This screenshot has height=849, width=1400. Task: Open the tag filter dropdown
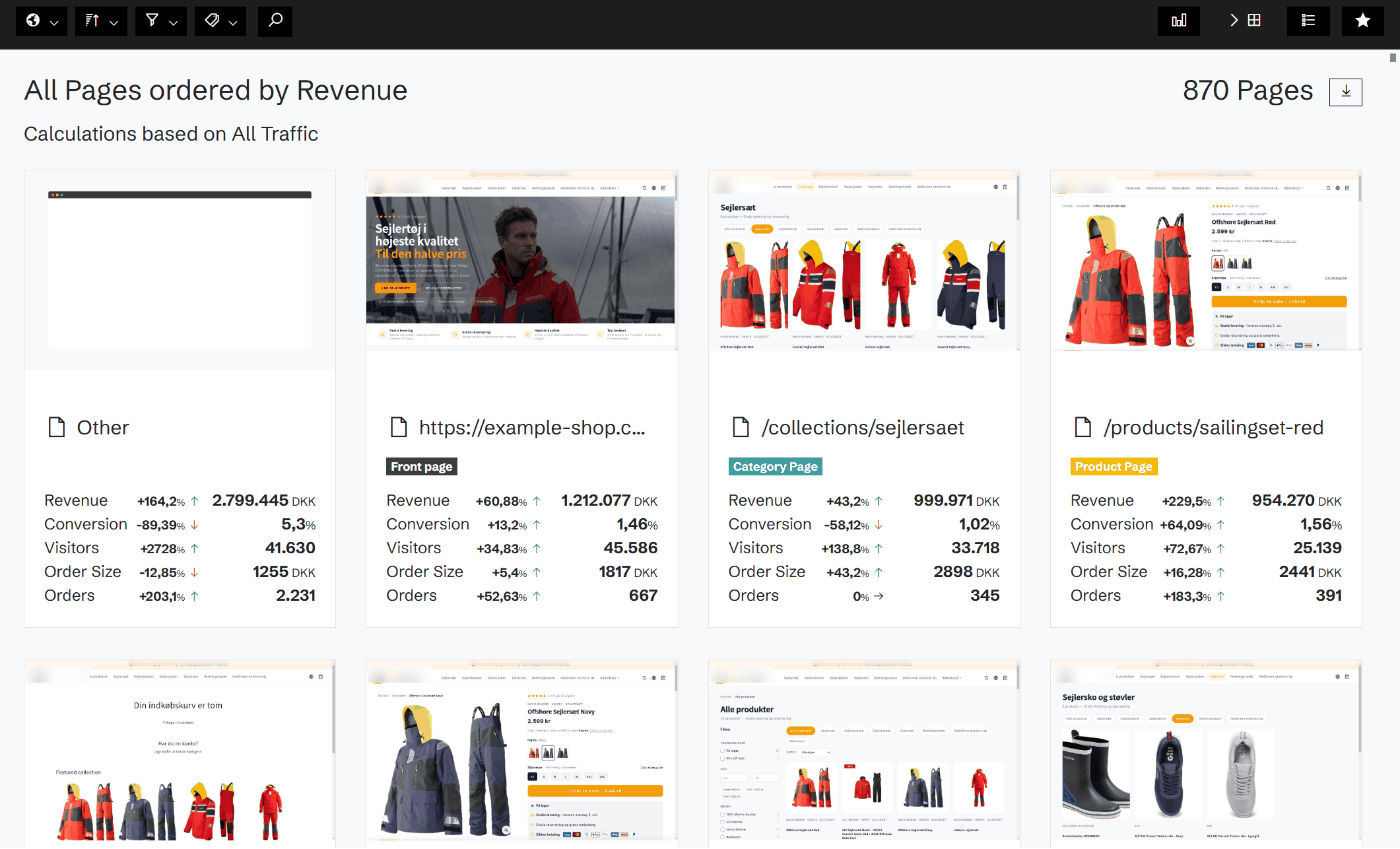(220, 20)
